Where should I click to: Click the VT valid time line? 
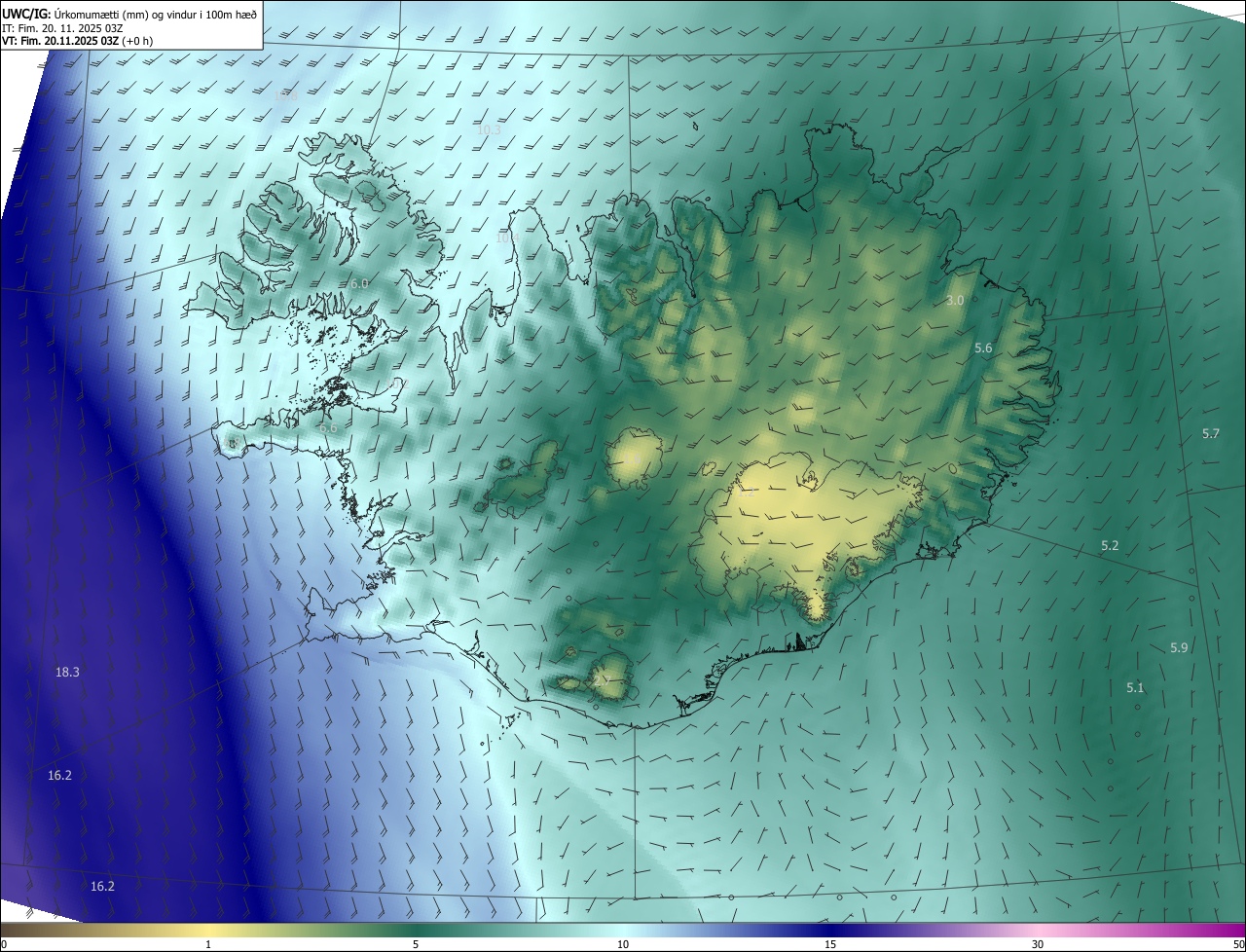click(77, 41)
